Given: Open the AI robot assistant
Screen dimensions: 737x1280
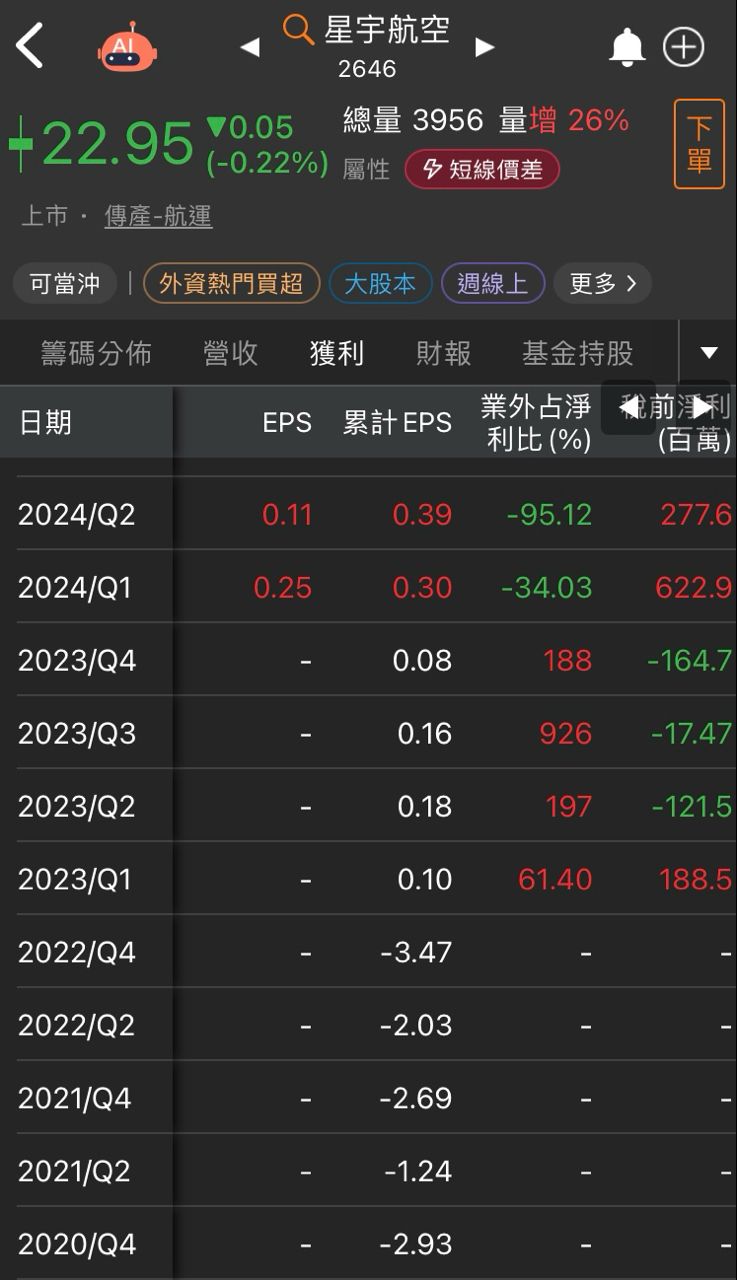Looking at the screenshot, I should (127, 48).
